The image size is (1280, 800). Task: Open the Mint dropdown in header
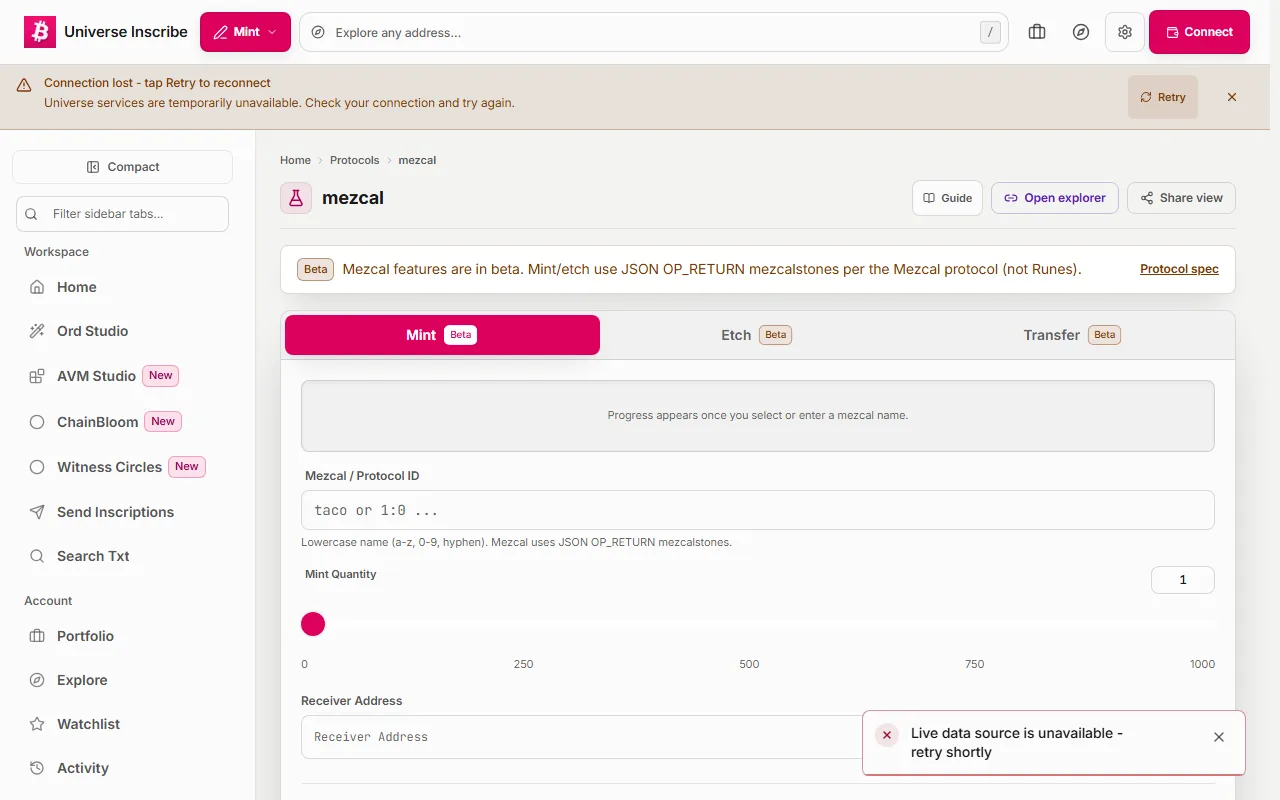(245, 32)
